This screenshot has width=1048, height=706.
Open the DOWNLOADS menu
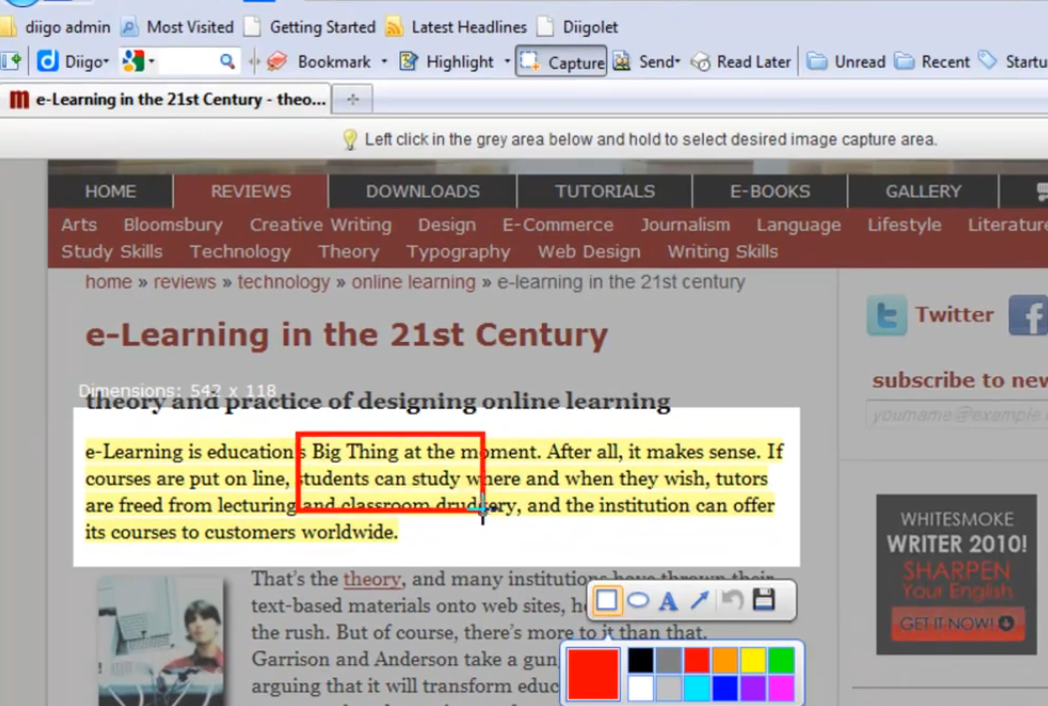(x=422, y=191)
